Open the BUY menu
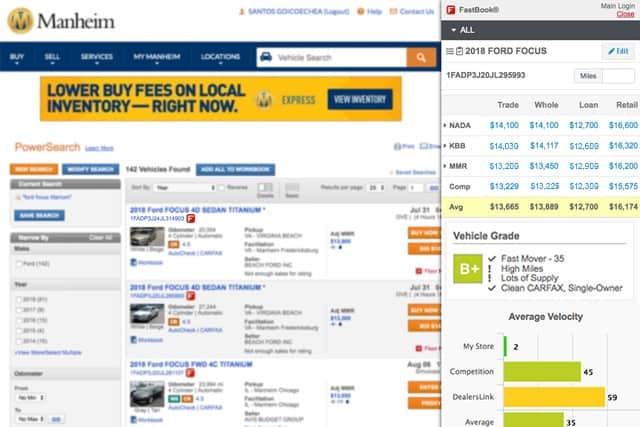Screen dimensions: 640x427 [17, 57]
